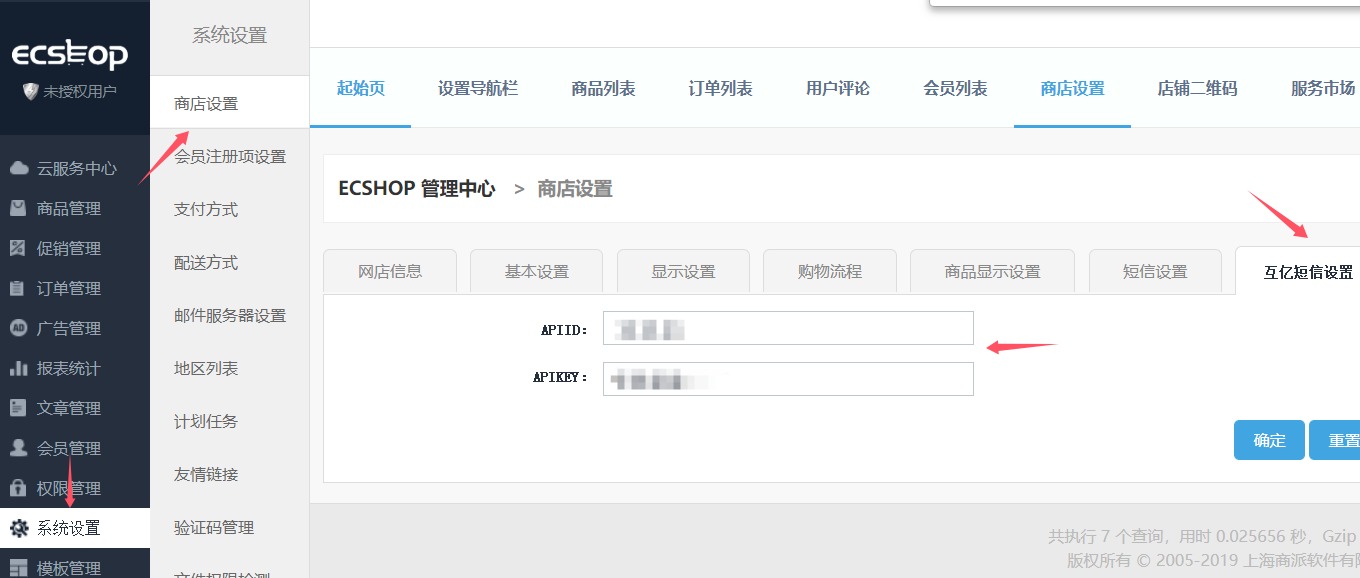Select the 商品显示设置 tab
The width and height of the screenshot is (1360, 578).
(992, 271)
